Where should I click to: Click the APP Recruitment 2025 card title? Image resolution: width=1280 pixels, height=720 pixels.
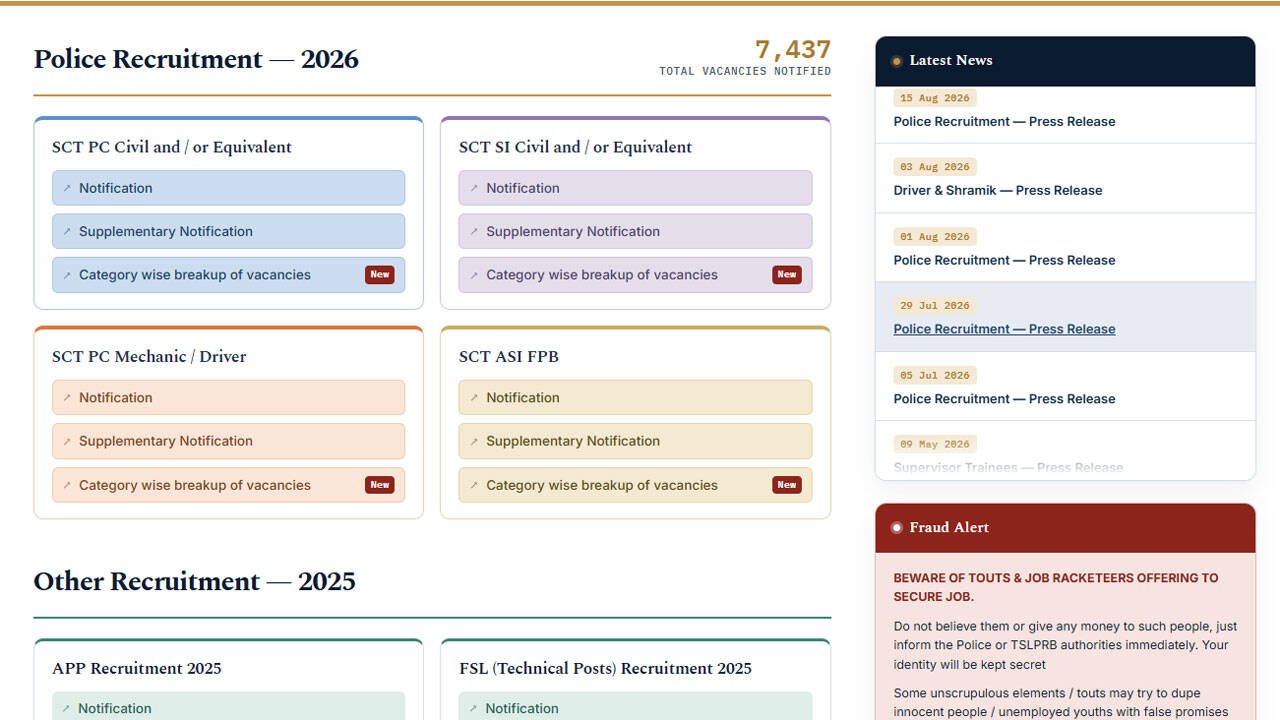137,668
